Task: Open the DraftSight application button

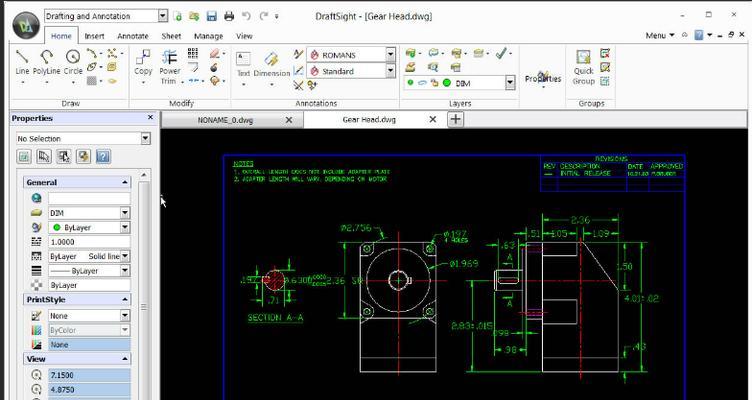Action: 26,25
